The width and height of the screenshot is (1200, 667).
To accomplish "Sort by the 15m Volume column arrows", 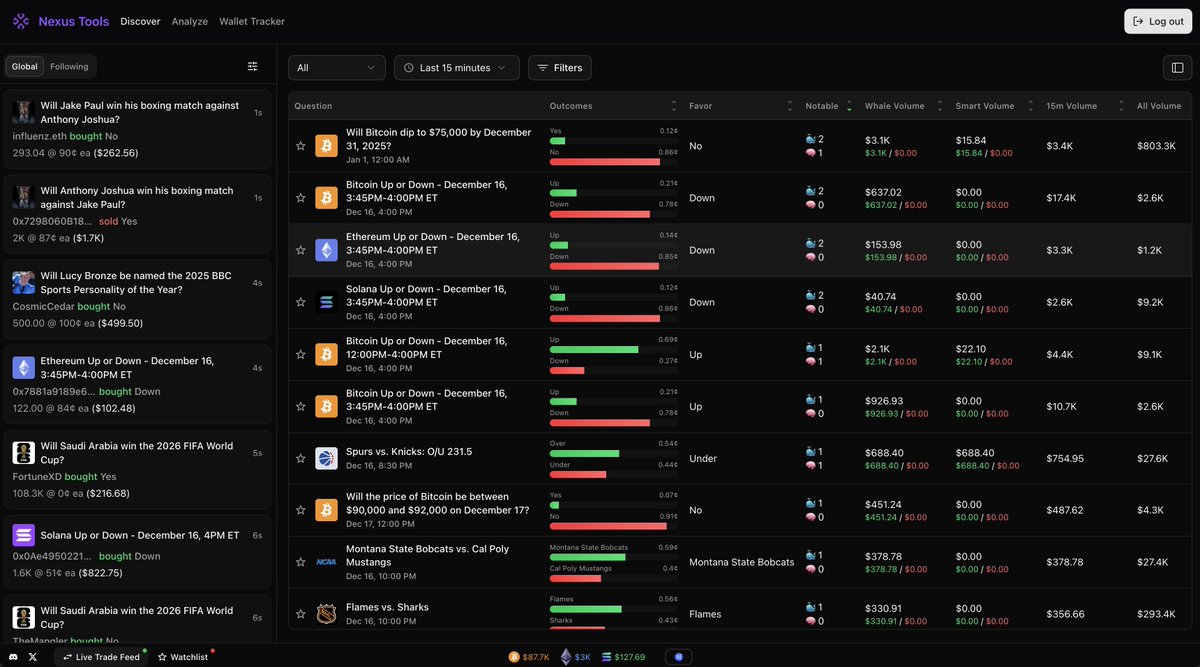I will pyautogui.click(x=1120, y=106).
